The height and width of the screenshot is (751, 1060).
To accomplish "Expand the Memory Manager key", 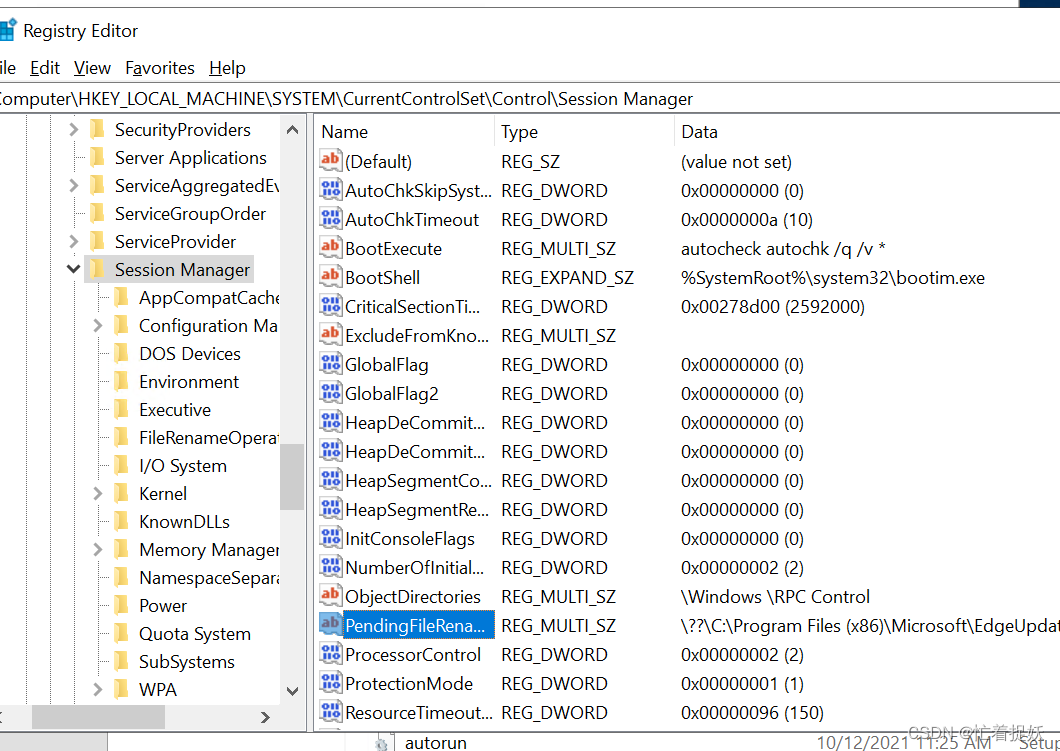I will 97,549.
